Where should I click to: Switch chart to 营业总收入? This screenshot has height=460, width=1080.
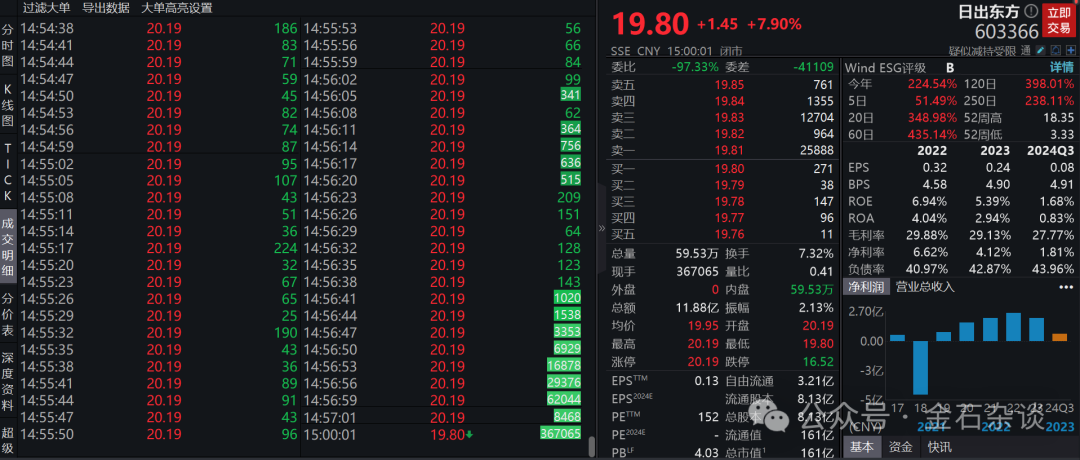click(925, 287)
